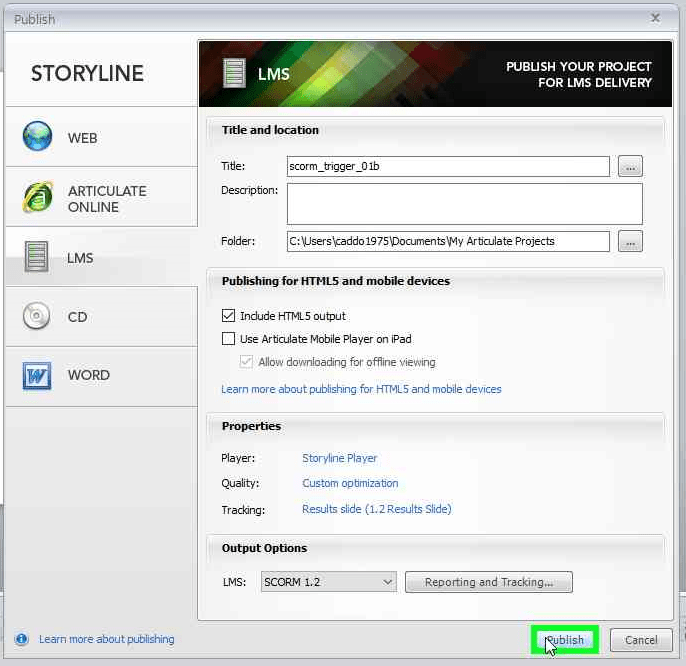The image size is (686, 666).
Task: Select the LMS server icon in sidebar
Action: pyautogui.click(x=37, y=256)
